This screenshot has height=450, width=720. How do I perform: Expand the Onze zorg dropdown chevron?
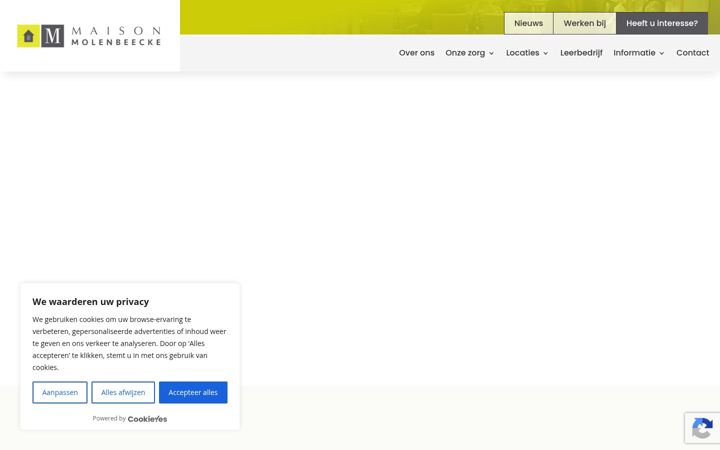point(491,53)
